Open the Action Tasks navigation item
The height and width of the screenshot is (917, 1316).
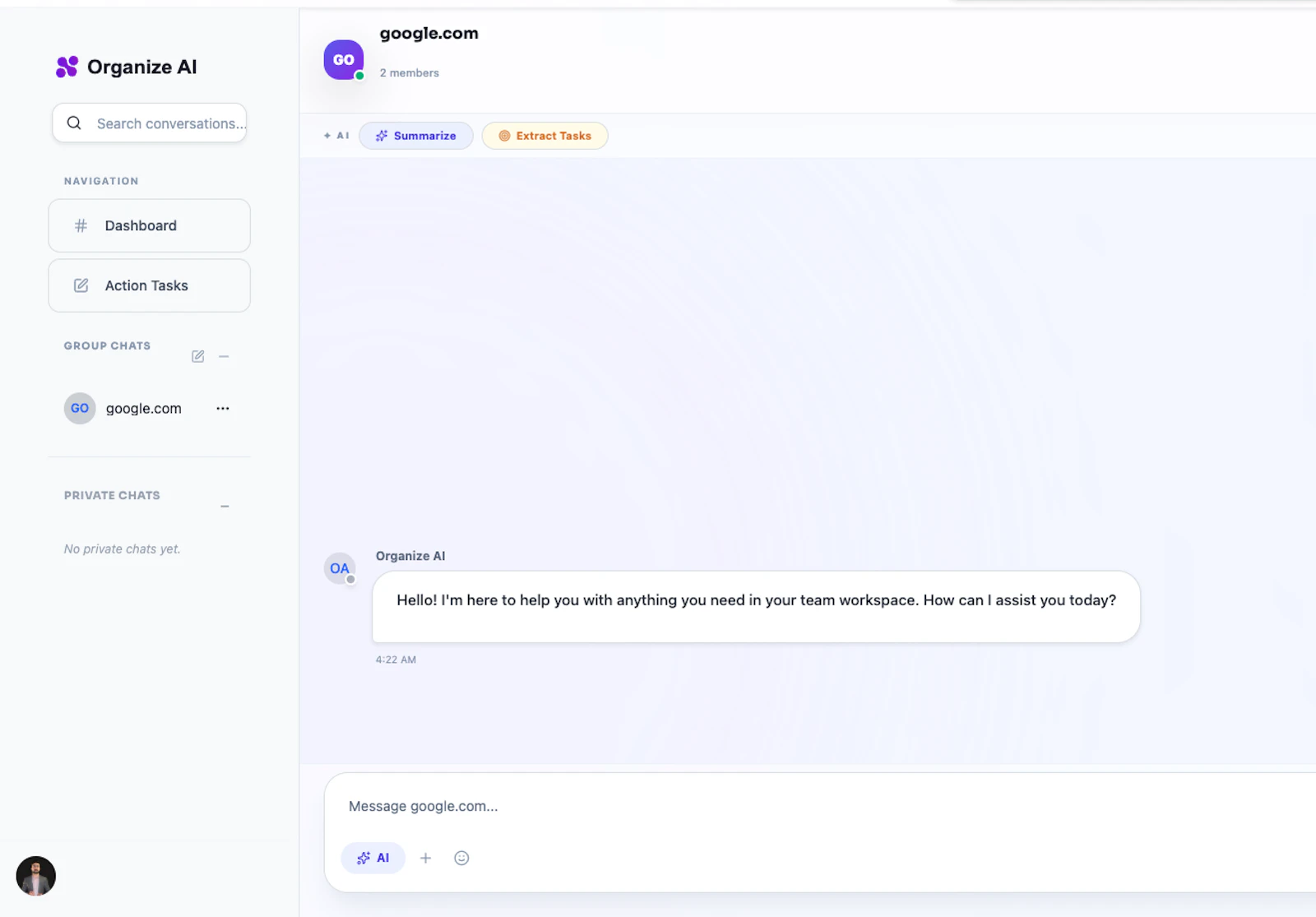pyautogui.click(x=150, y=285)
